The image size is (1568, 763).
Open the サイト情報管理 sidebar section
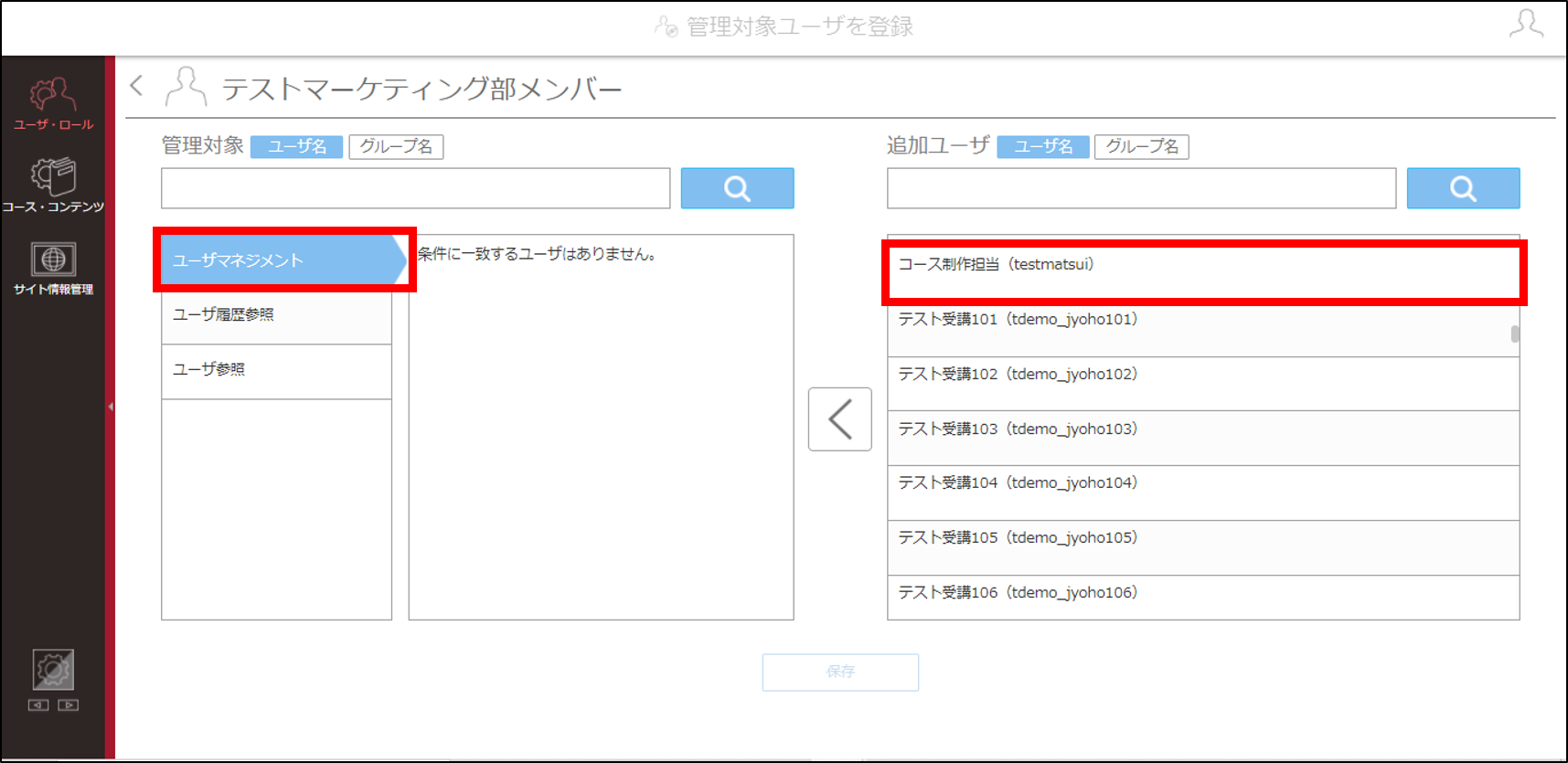pos(53,269)
